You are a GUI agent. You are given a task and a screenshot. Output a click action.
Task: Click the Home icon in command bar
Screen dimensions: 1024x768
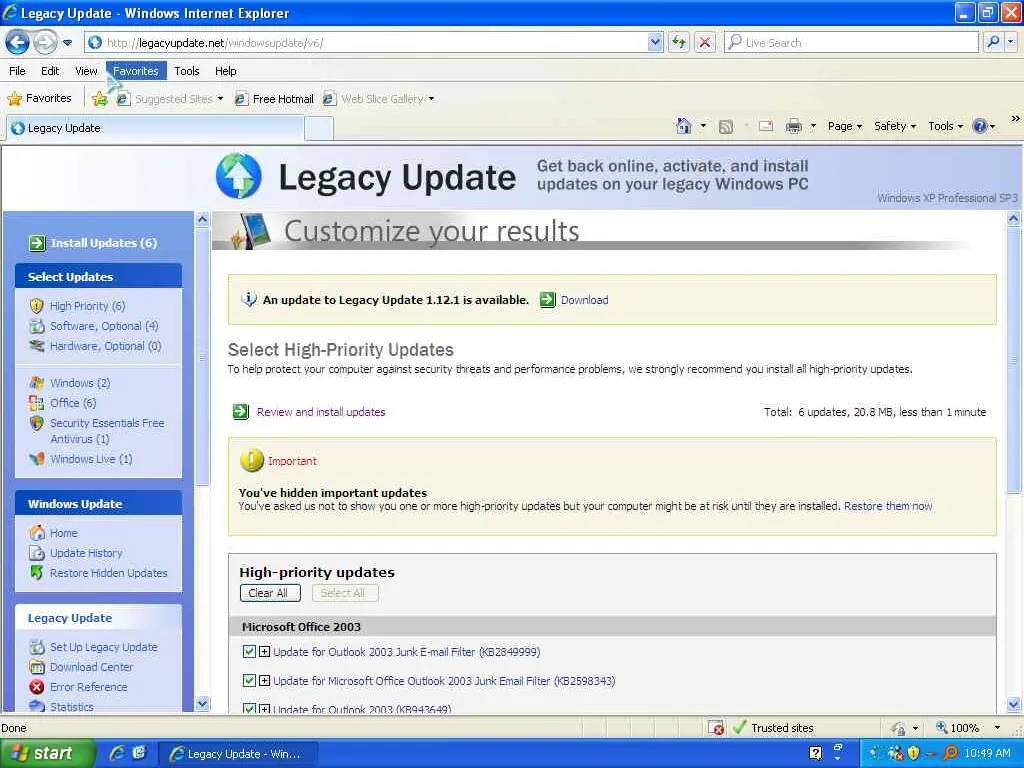click(683, 126)
